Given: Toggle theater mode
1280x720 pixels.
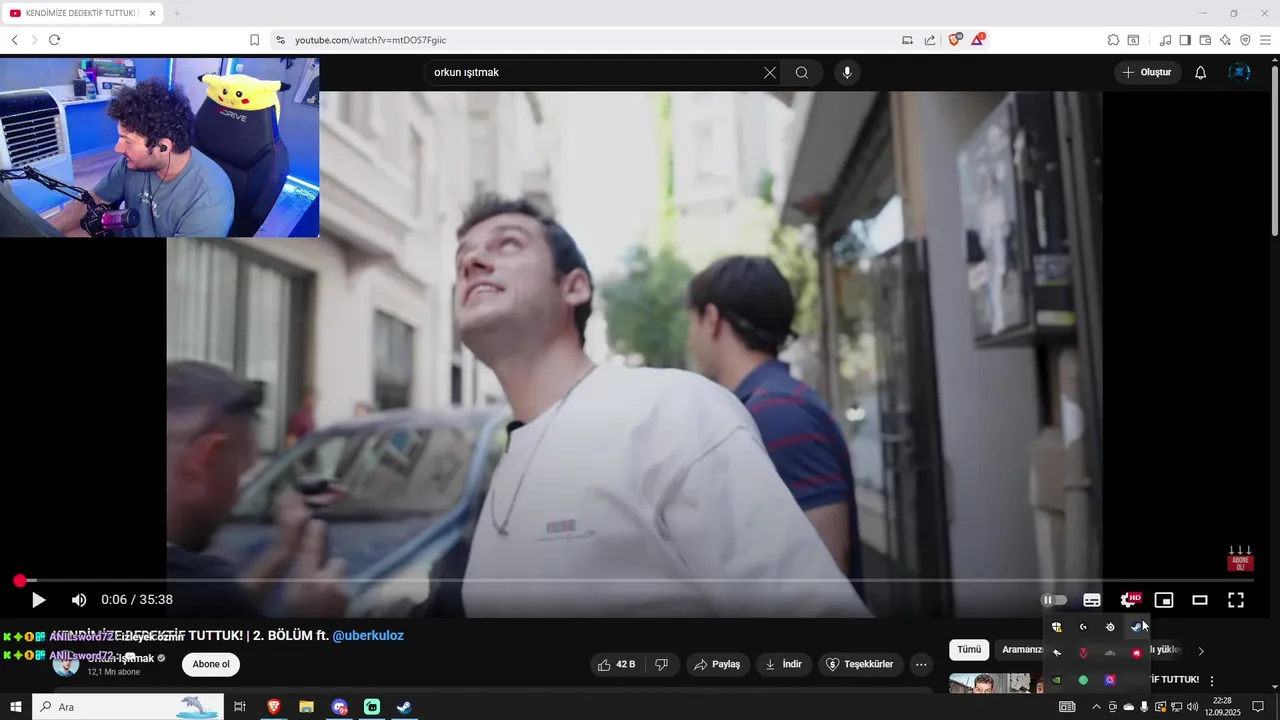Looking at the screenshot, I should pos(1200,600).
